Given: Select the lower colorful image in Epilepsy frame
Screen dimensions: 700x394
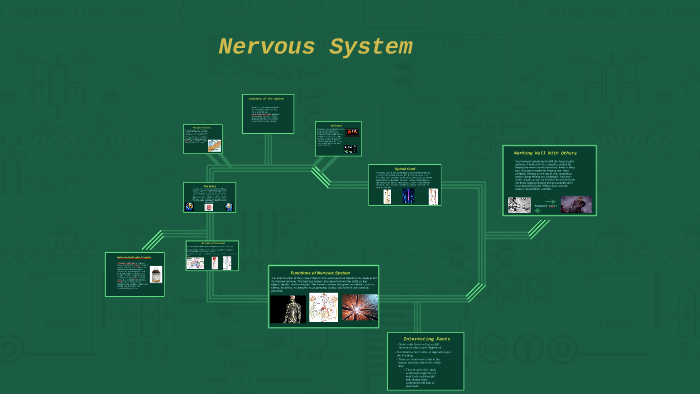Looking at the screenshot, I should coord(350,149).
